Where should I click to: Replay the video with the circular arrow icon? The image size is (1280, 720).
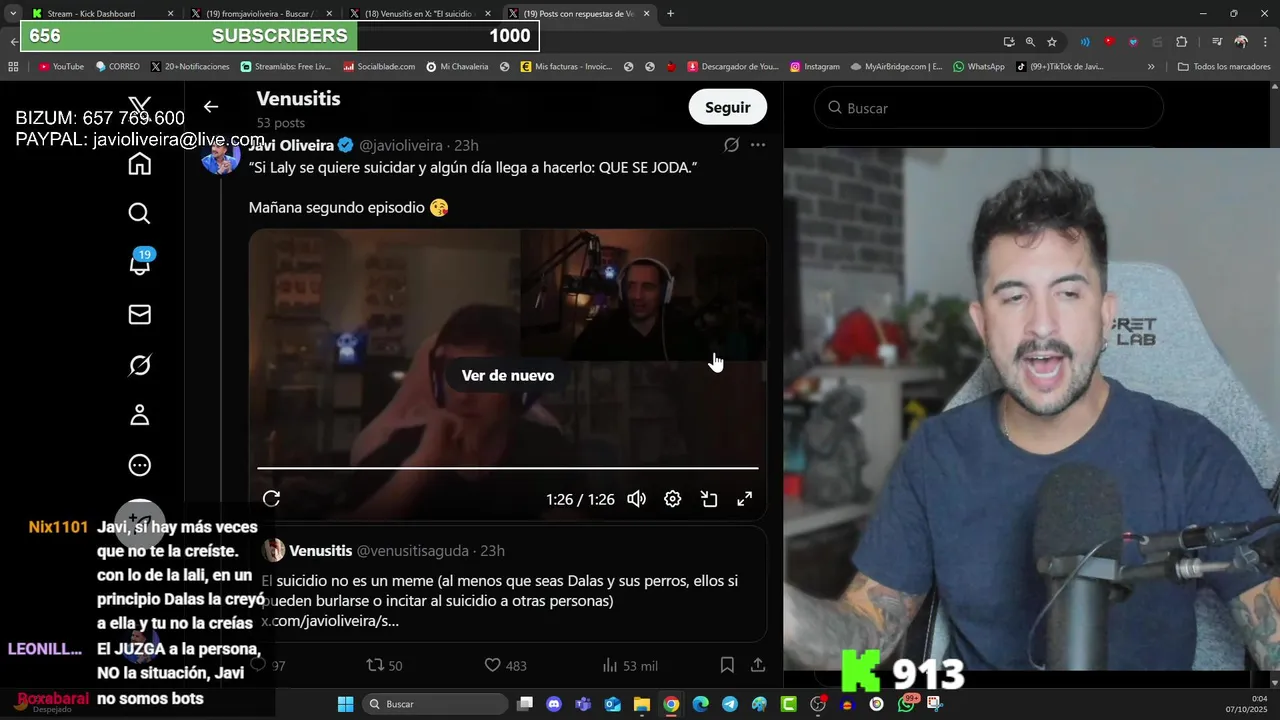pos(271,499)
